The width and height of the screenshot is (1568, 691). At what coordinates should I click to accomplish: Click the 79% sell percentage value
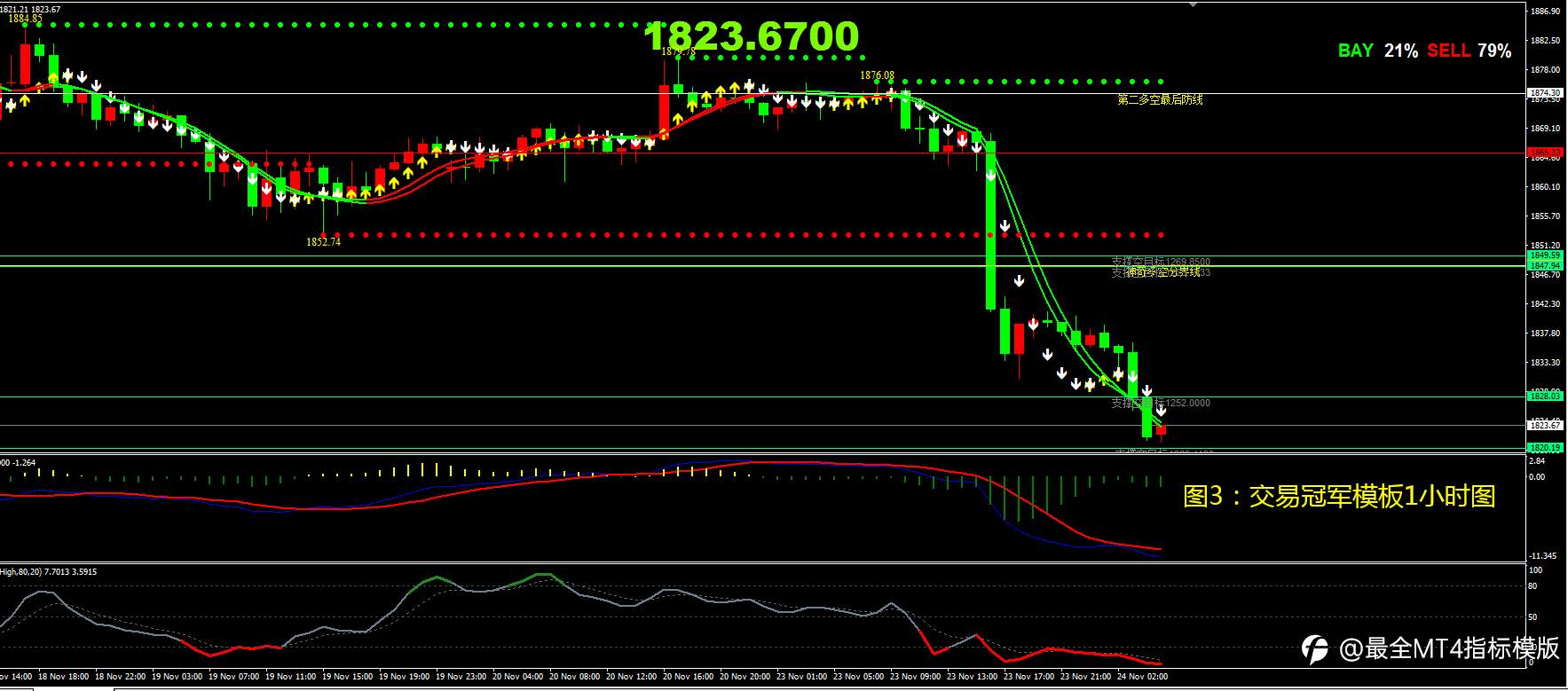(1493, 51)
